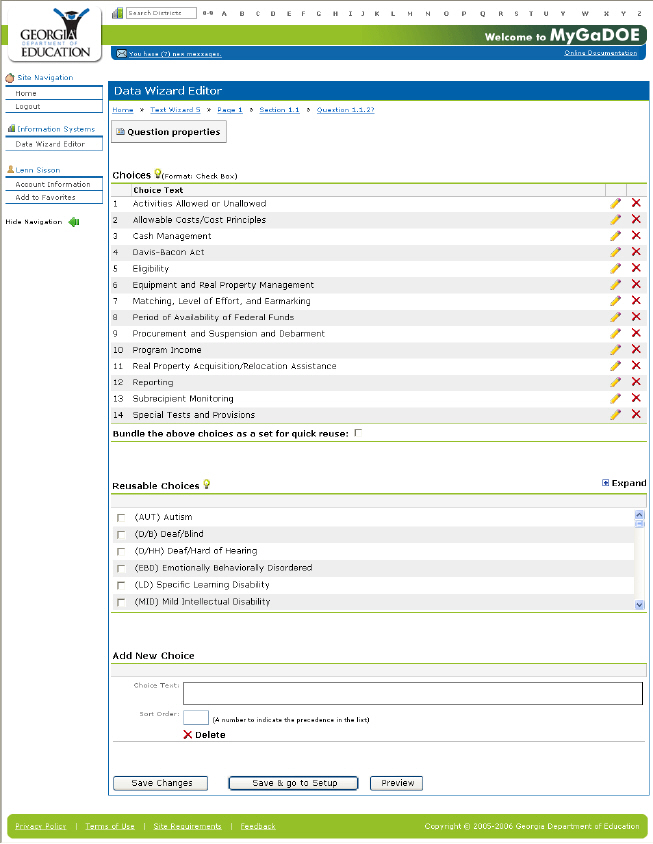Check the bundle choices for reuse box
653x844 pixels.
coord(358,433)
